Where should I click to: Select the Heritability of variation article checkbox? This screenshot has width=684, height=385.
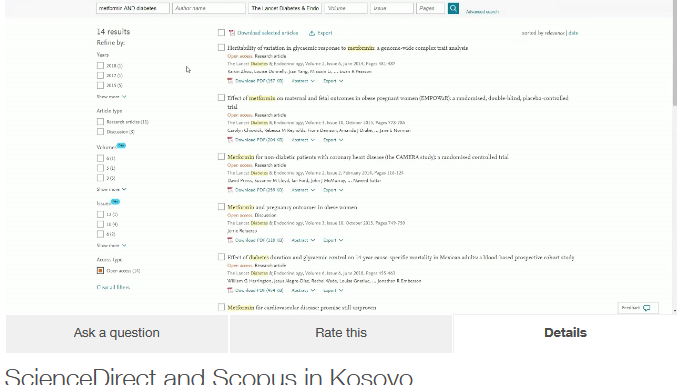pos(222,48)
